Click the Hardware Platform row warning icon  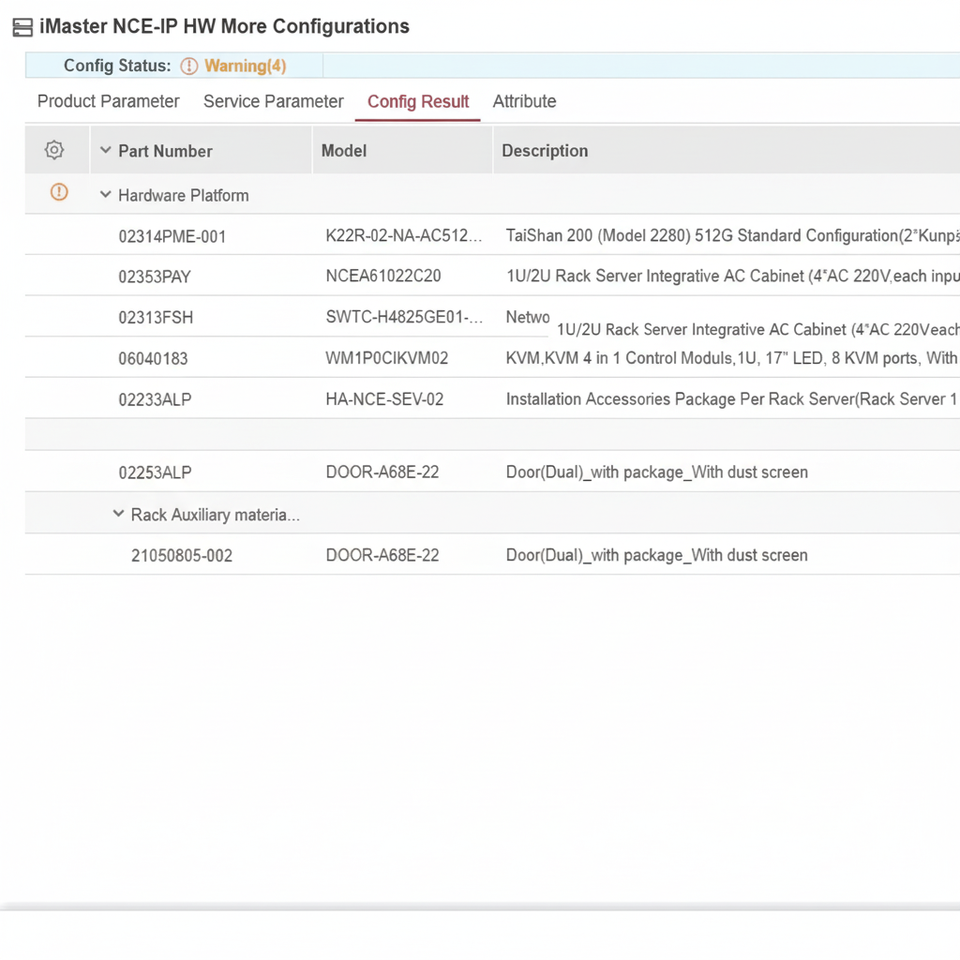59,192
